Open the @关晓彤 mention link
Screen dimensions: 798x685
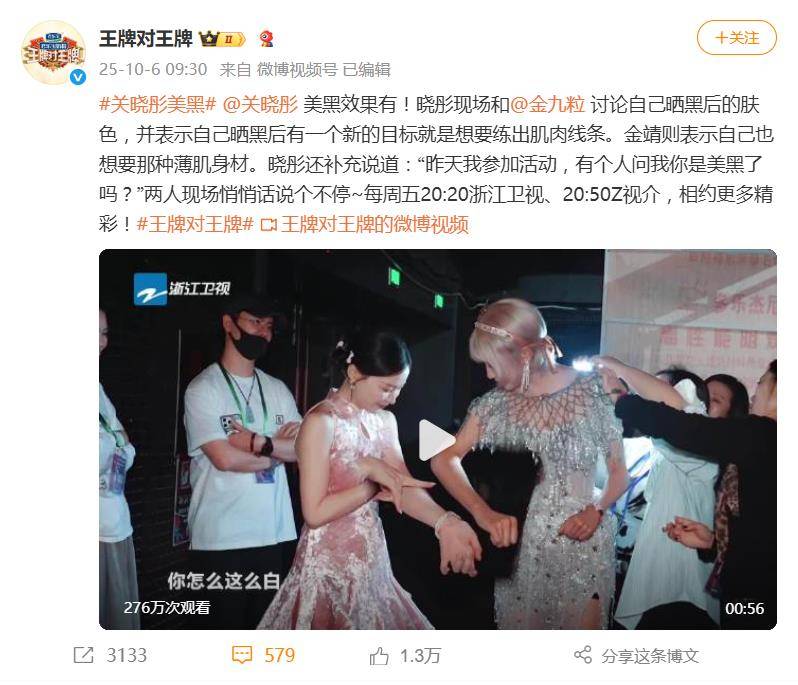[260, 104]
